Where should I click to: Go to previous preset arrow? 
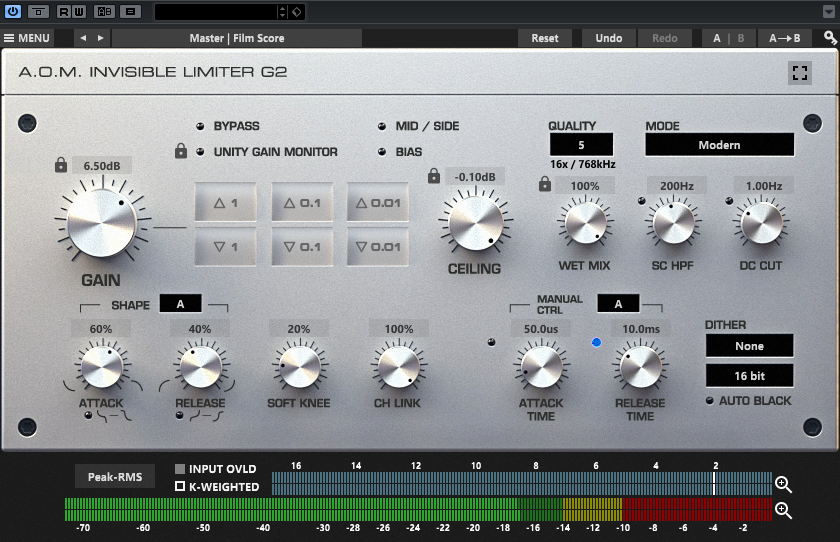[x=83, y=38]
